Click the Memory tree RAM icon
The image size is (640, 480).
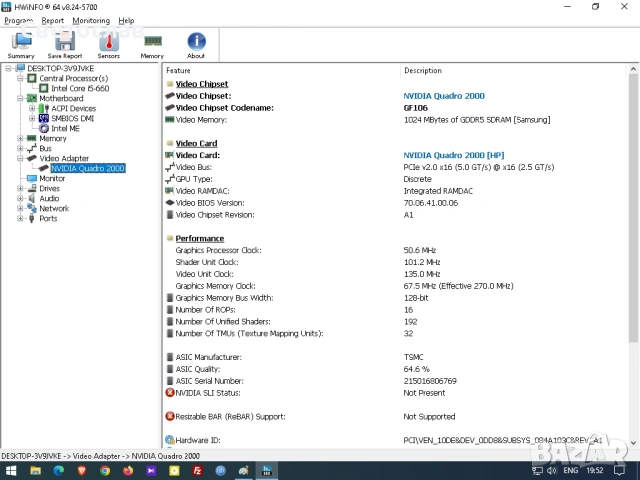click(32, 138)
